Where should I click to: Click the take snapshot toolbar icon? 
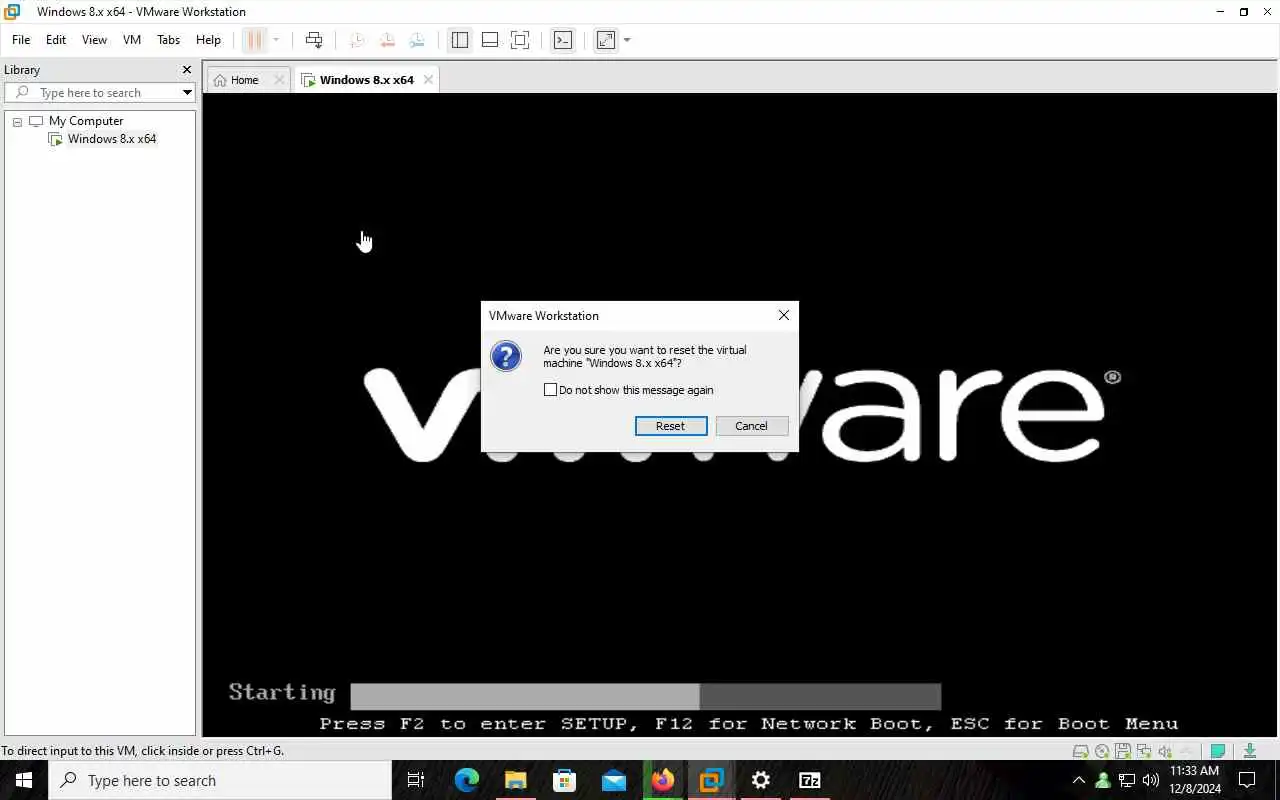coord(357,40)
